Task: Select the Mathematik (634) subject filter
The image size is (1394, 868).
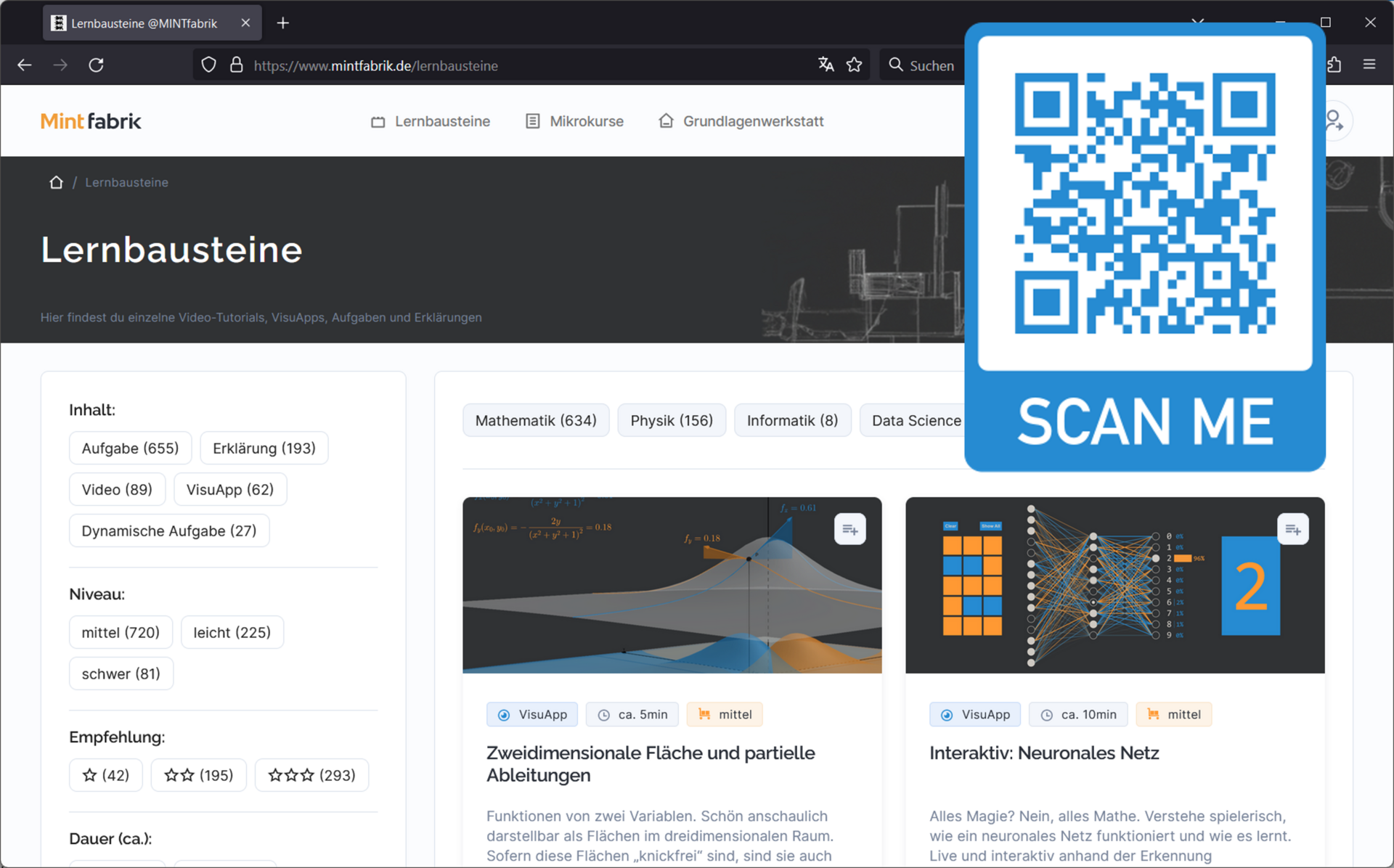Action: [x=536, y=421]
